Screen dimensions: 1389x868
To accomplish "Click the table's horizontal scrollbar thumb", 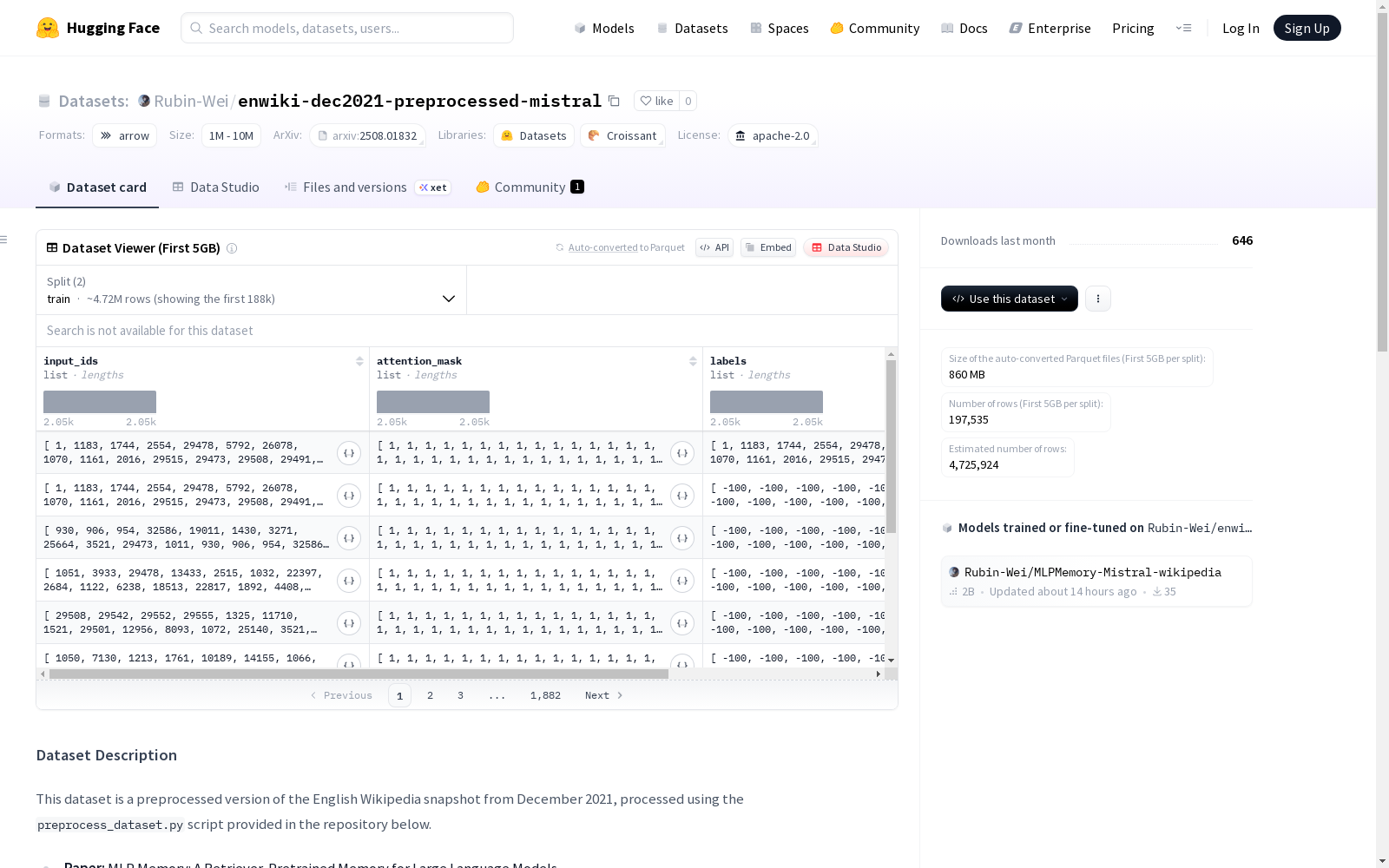I will 359,674.
